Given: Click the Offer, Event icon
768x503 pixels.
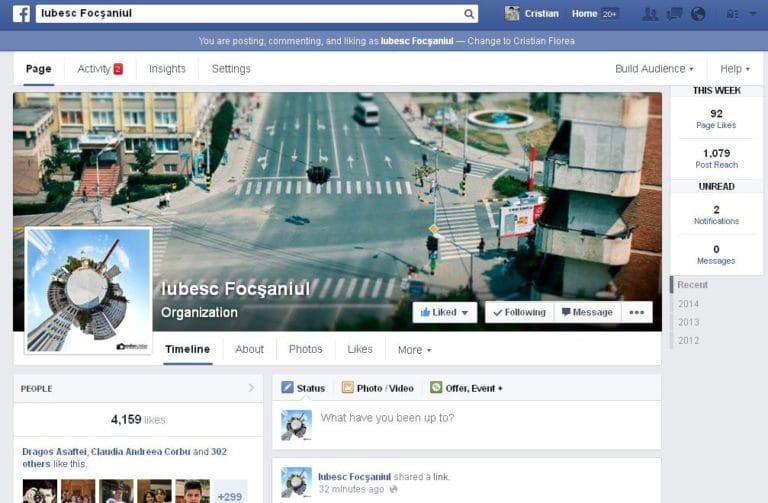Looking at the screenshot, I should (x=436, y=387).
